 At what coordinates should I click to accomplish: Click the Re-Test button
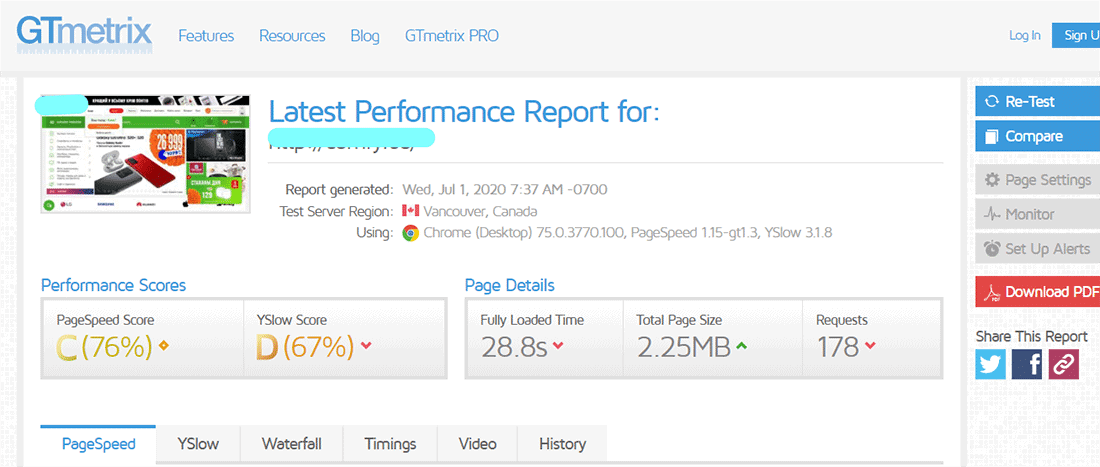pyautogui.click(x=1038, y=102)
